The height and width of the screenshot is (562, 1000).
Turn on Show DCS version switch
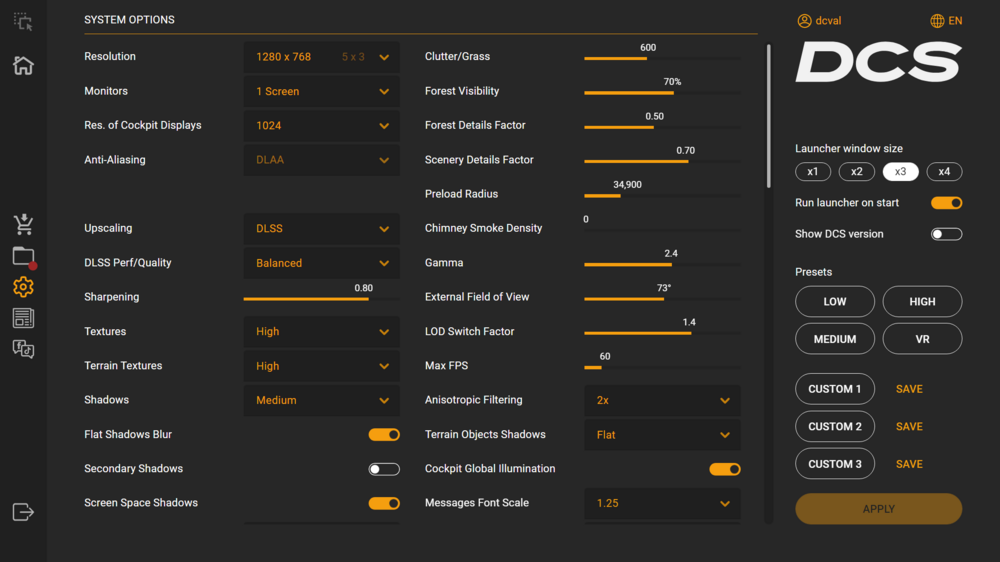pyautogui.click(x=946, y=234)
